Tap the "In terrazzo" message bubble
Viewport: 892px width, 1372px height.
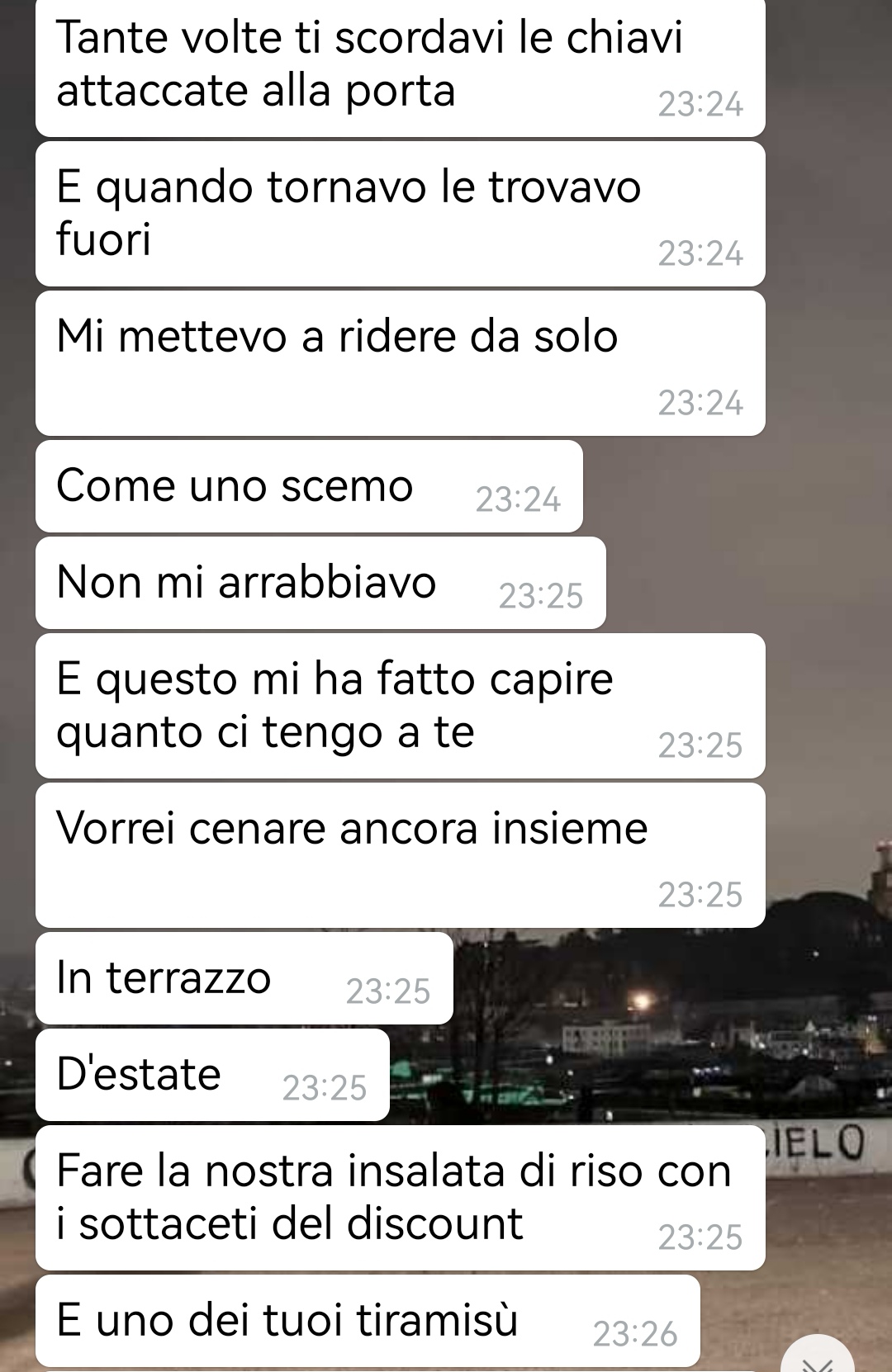pos(244,978)
